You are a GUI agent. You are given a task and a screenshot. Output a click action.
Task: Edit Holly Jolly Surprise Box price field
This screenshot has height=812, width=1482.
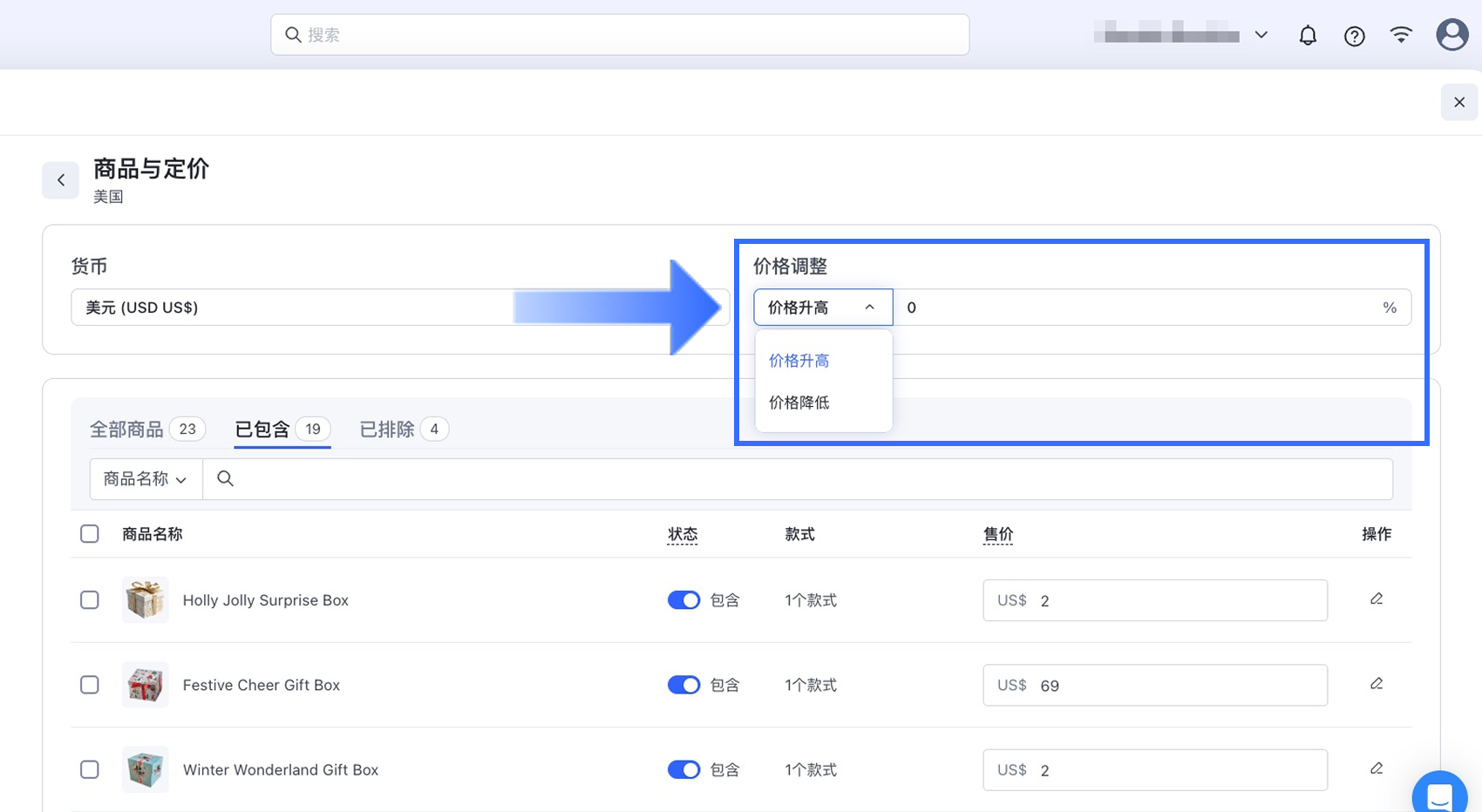1155,600
